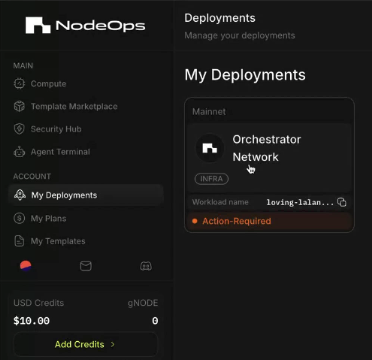Click the My Deployments rocket icon
This screenshot has height=360, width=372.
(x=19, y=195)
